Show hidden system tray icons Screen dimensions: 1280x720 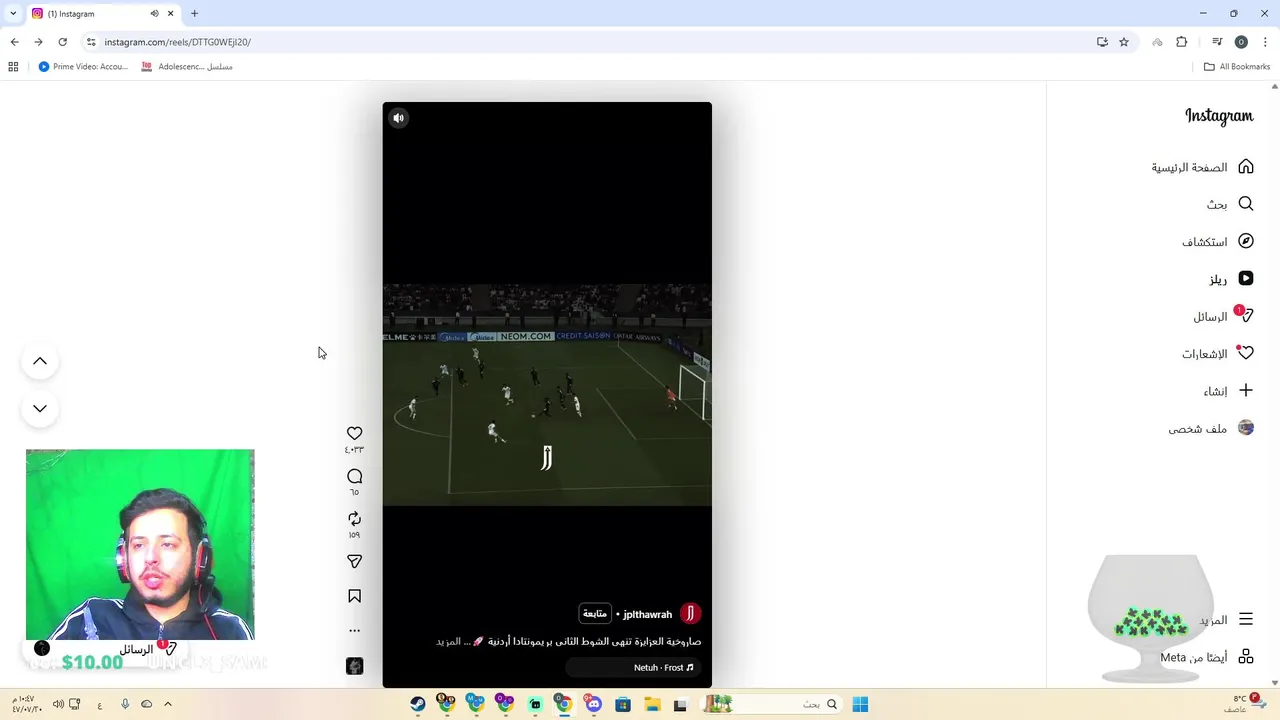[x=167, y=704]
